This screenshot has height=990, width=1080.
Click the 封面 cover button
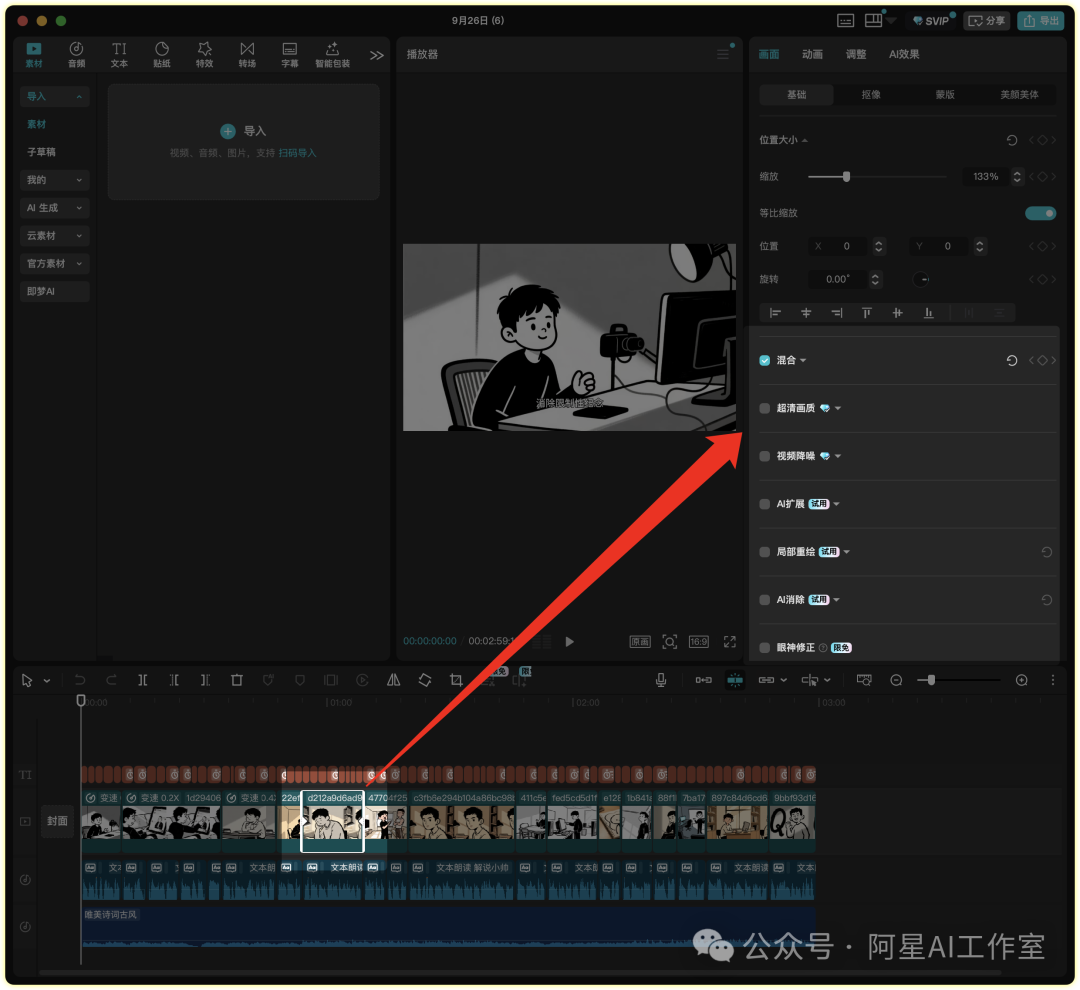[57, 821]
